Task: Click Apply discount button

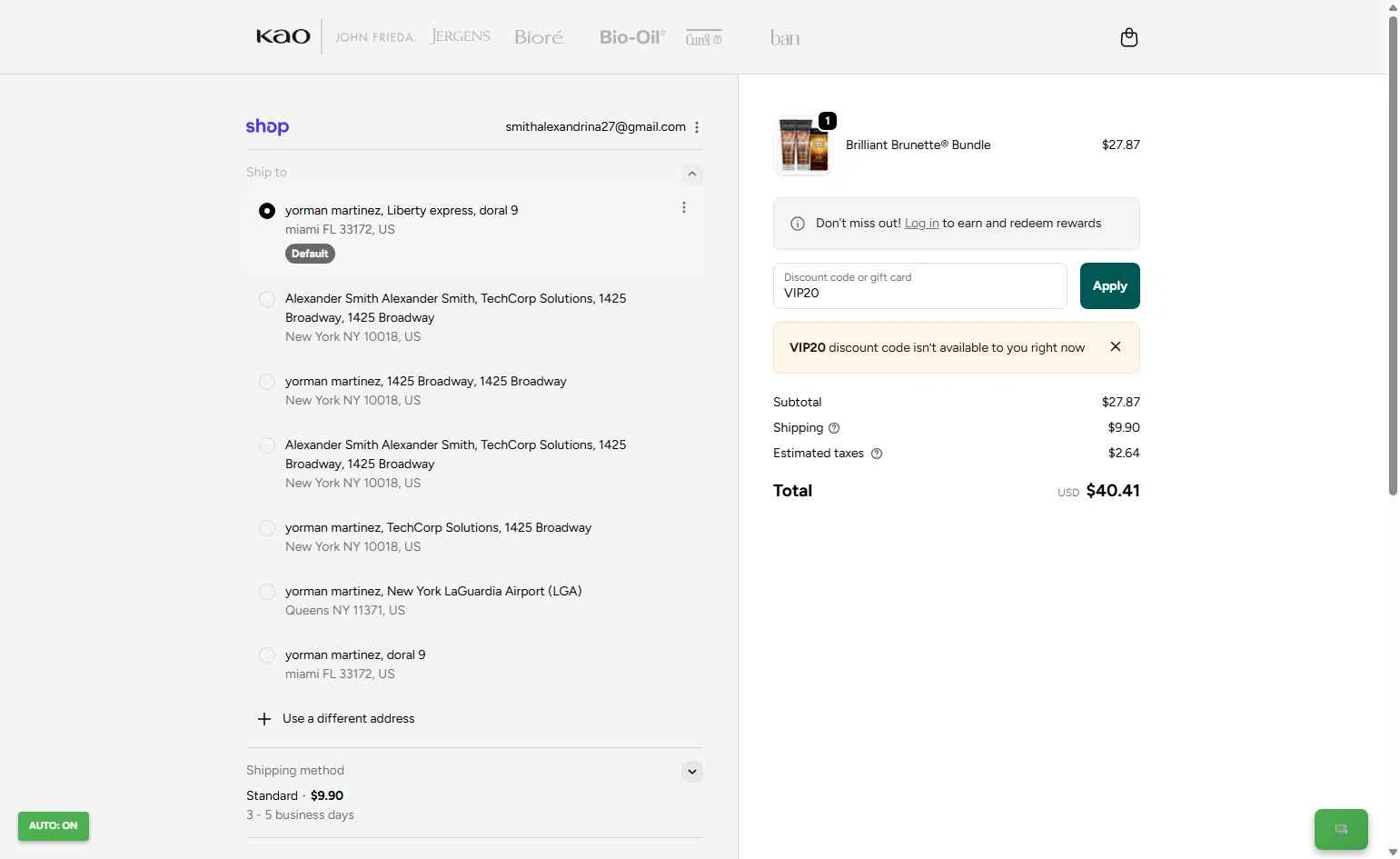Action: point(1109,285)
